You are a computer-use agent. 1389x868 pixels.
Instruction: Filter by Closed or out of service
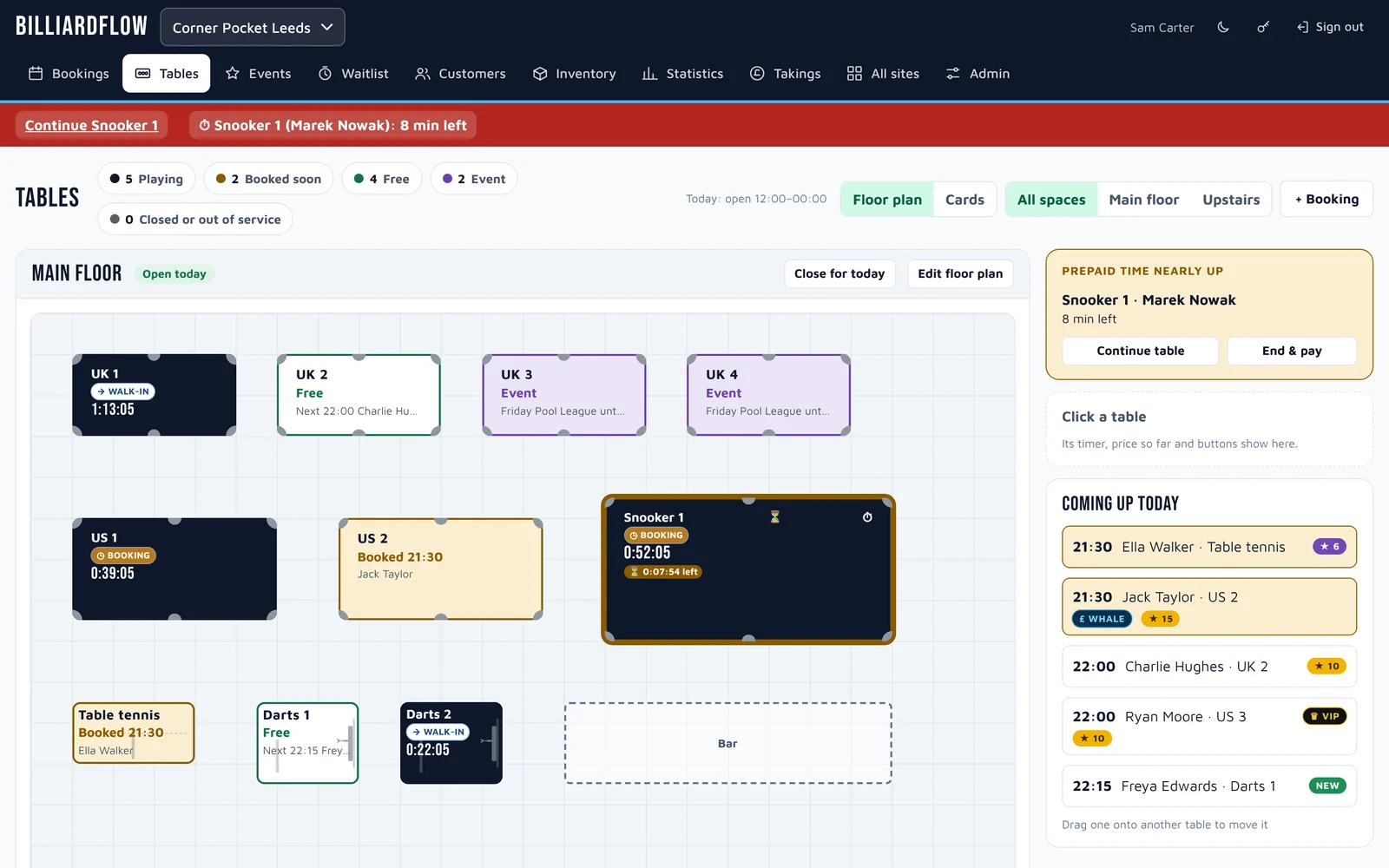[195, 220]
